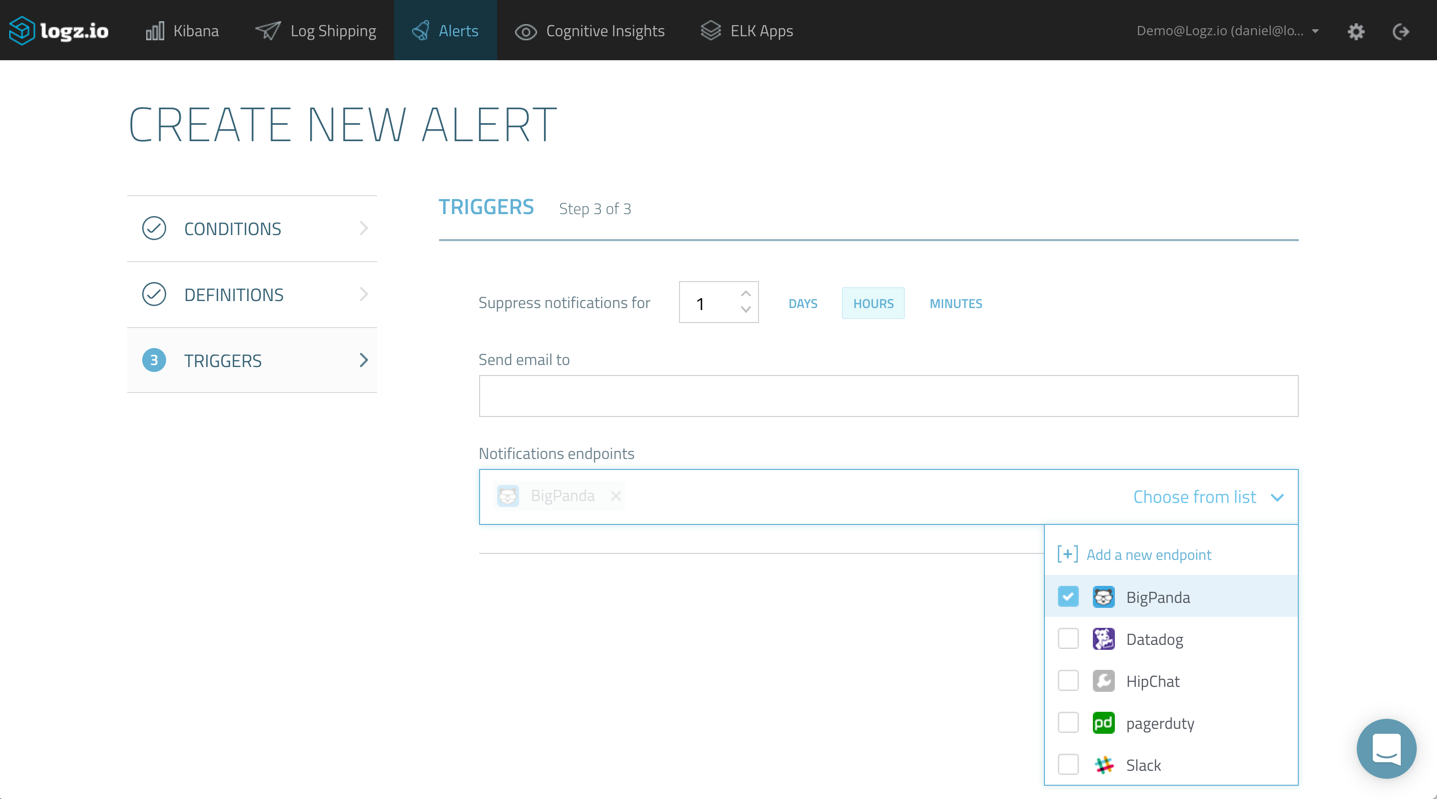Choose Datadog from endpoint list
Screen dimensions: 1437x799
1171,639
